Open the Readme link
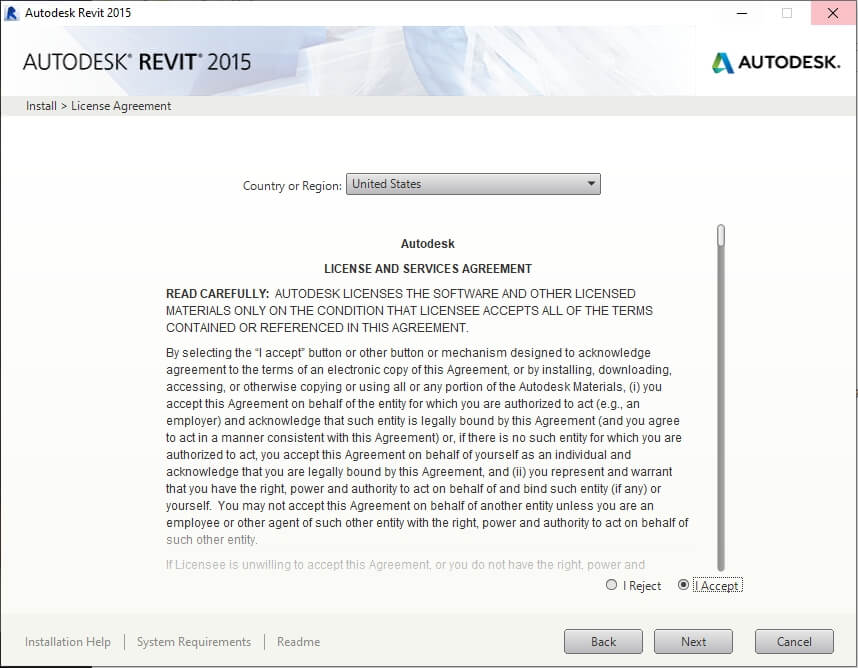The width and height of the screenshot is (858, 668). [298, 642]
